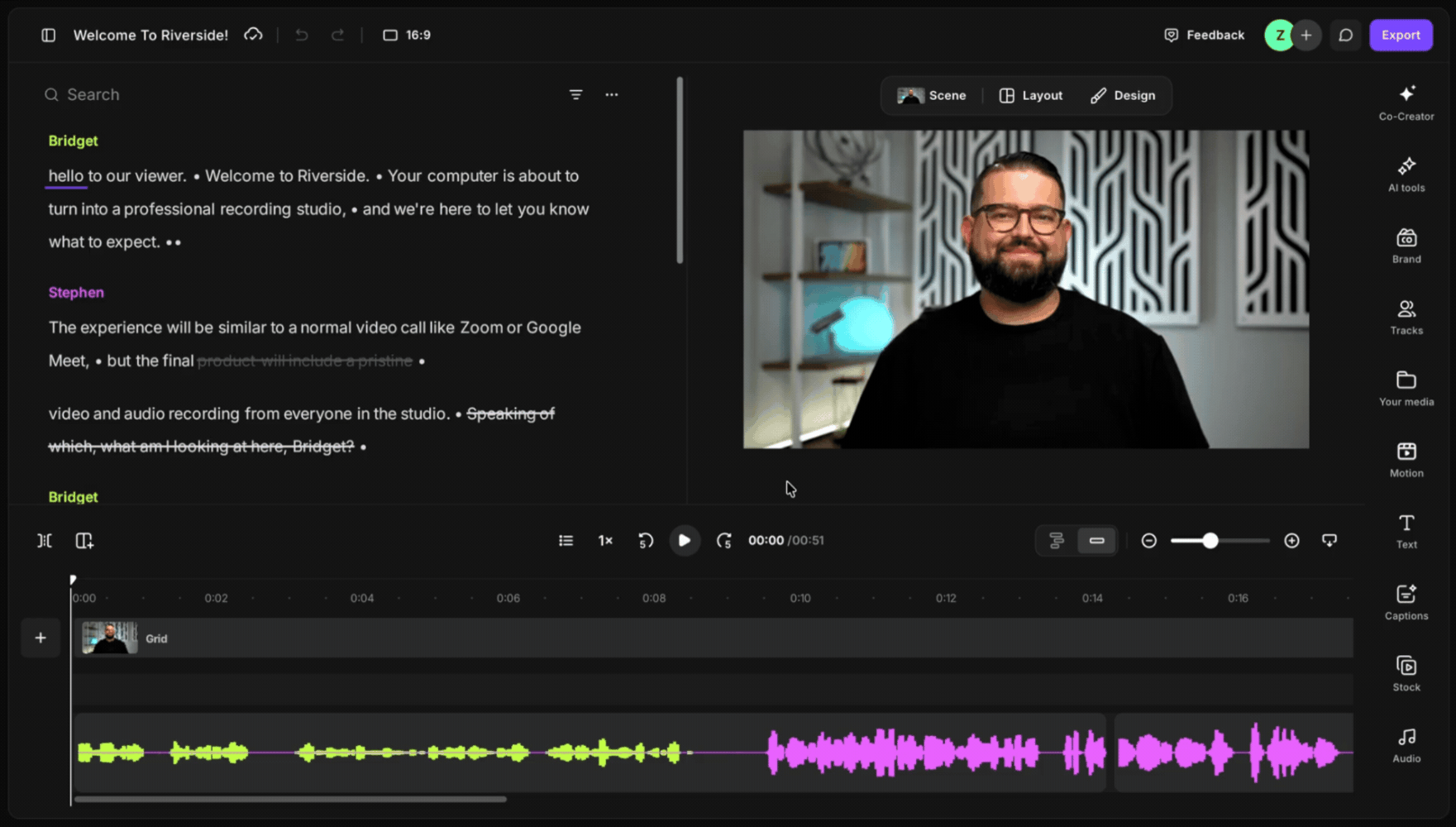
Task: Click the 0:12 mark on timeline ruler
Action: click(x=946, y=598)
